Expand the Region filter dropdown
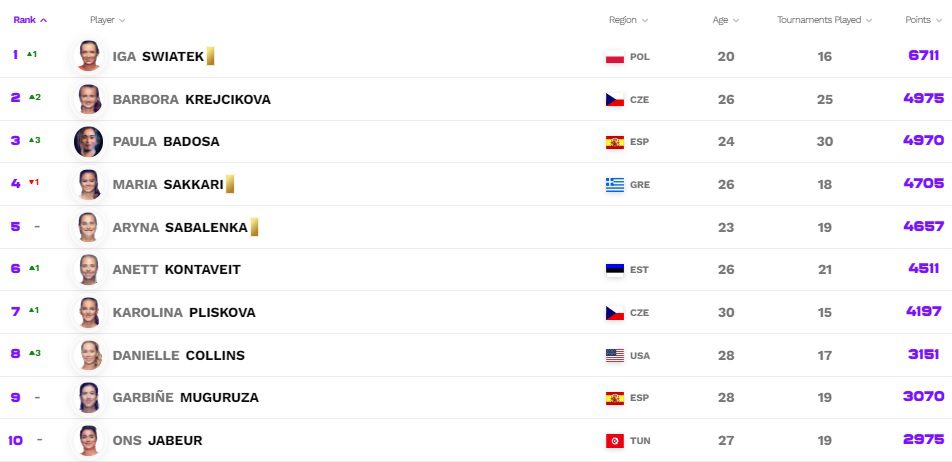 pos(628,20)
